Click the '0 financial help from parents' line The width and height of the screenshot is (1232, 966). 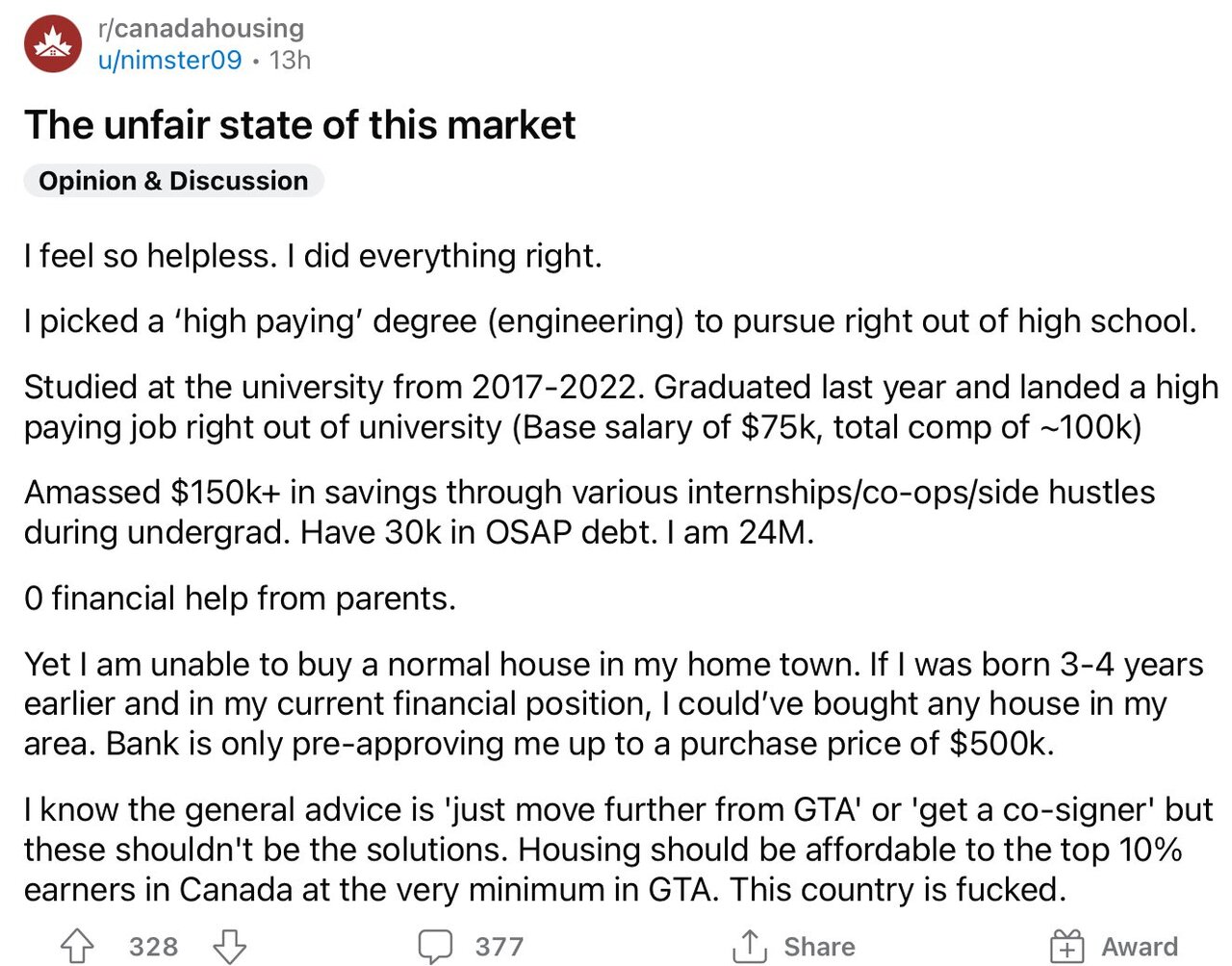coord(240,598)
